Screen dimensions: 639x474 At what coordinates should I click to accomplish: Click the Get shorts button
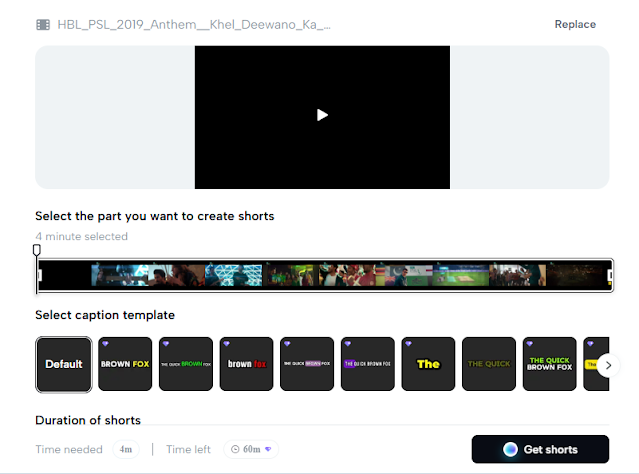point(540,449)
